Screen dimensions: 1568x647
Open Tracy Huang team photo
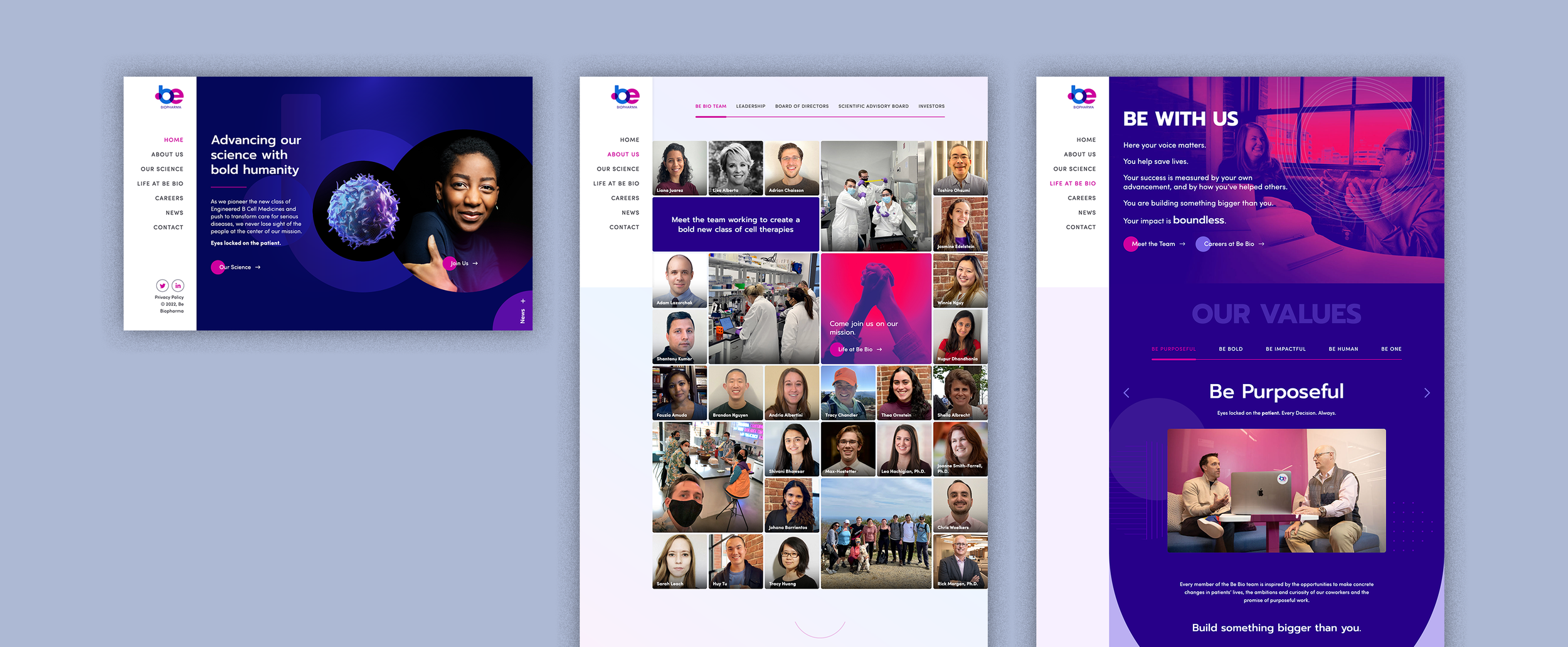(x=792, y=562)
